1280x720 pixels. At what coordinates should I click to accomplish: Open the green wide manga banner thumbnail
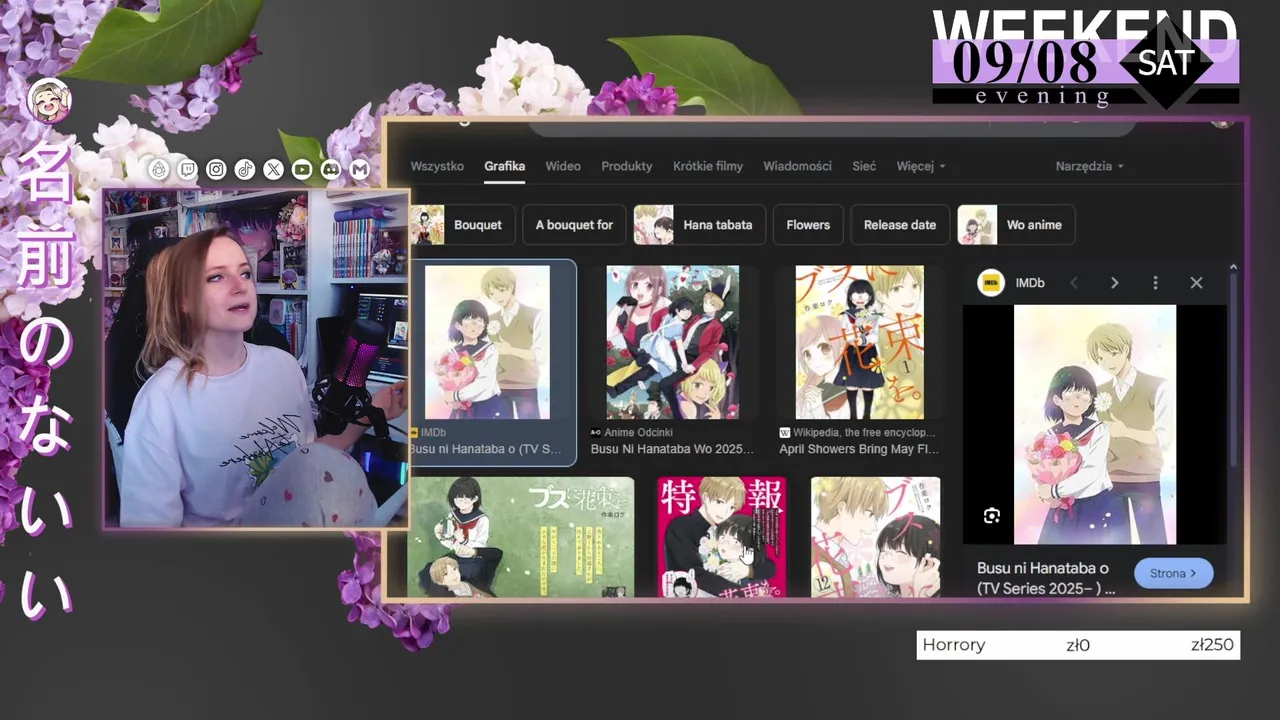coord(521,536)
